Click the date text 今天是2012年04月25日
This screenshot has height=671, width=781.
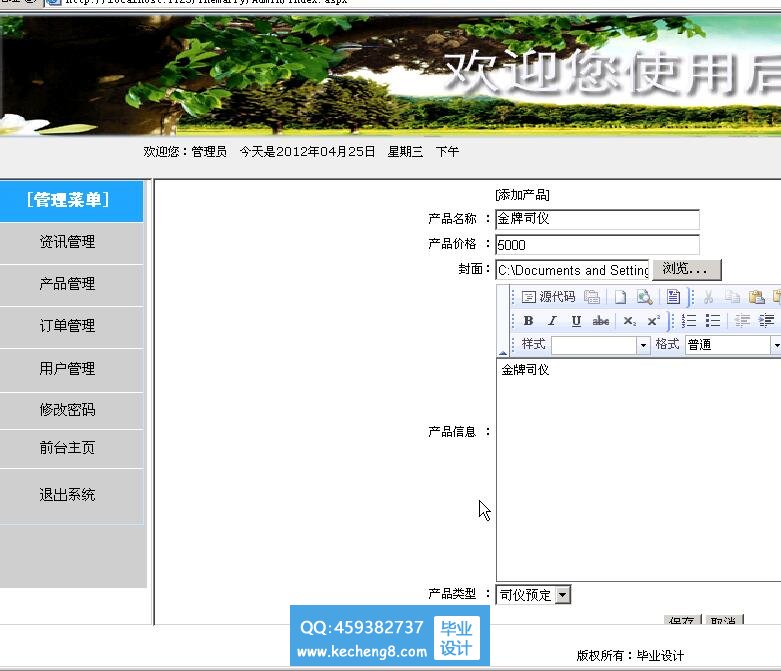point(307,151)
